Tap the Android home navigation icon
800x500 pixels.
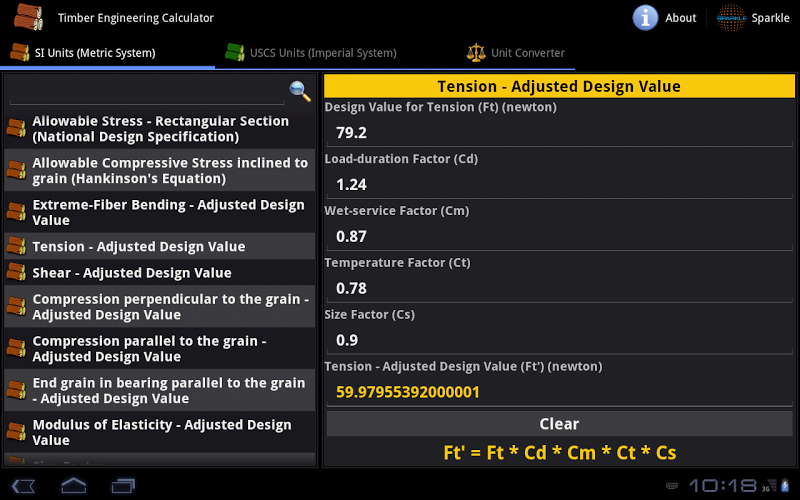click(73, 485)
